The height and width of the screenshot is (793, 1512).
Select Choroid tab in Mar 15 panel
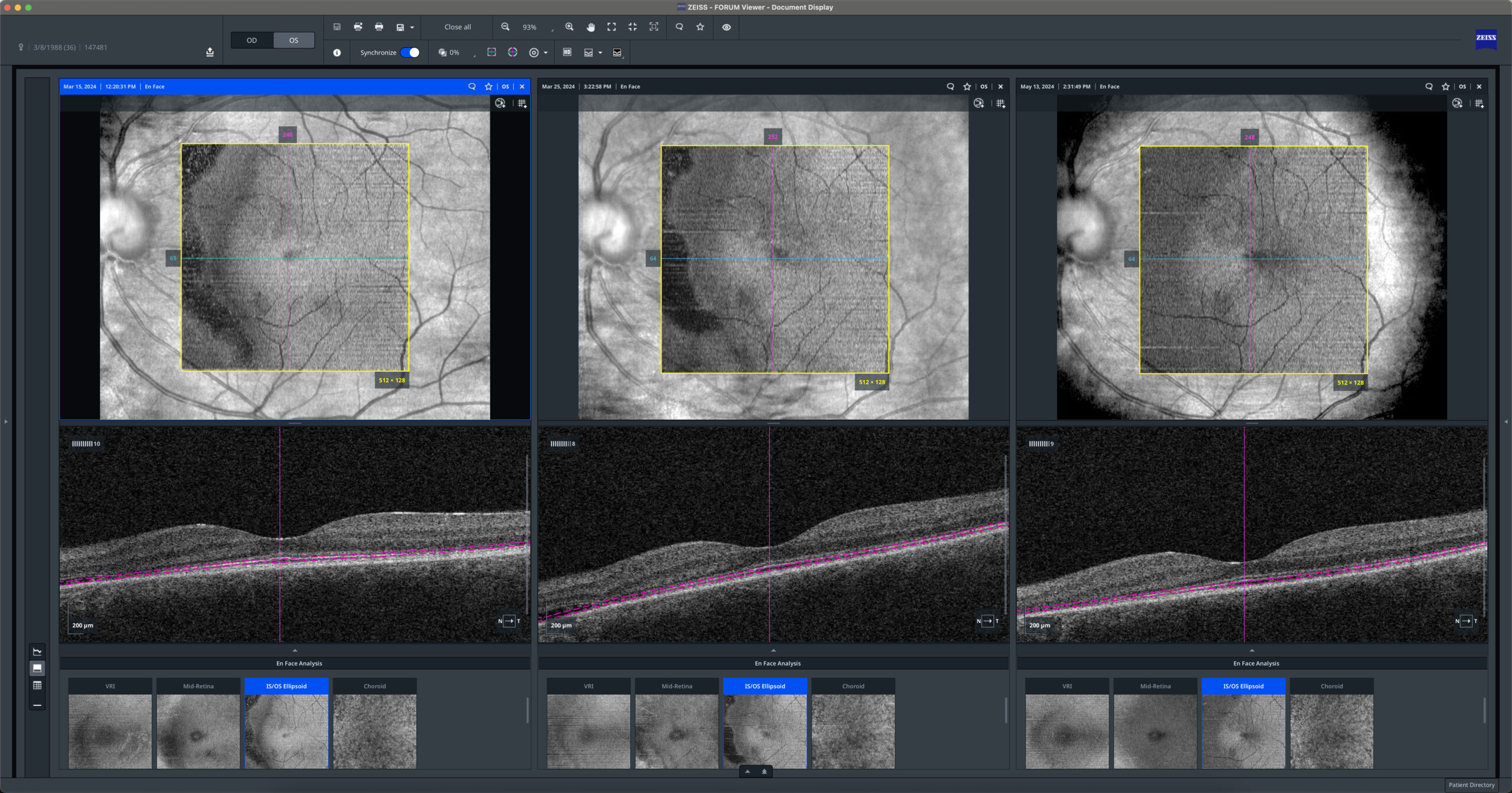coord(374,686)
